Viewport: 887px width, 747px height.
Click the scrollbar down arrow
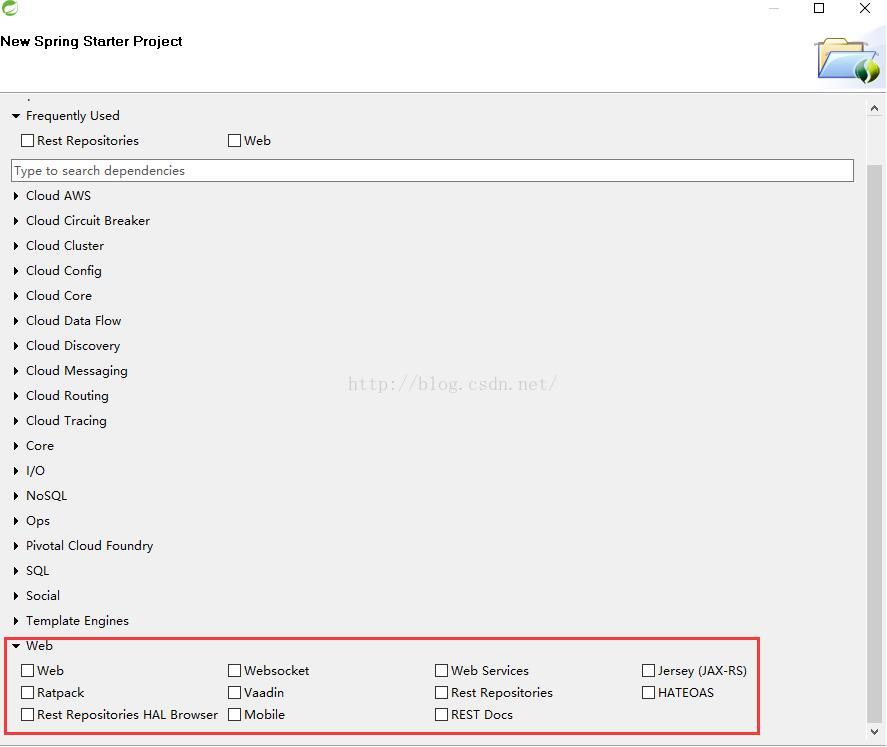(x=874, y=731)
